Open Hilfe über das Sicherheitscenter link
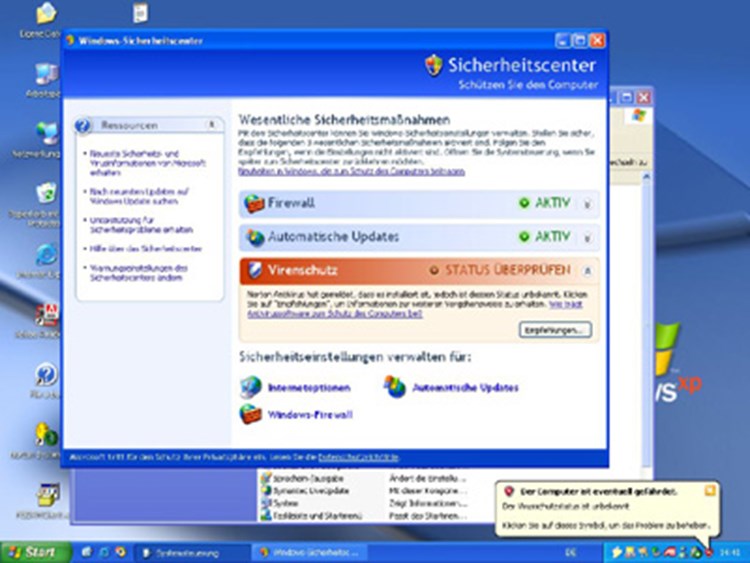Screen dimensions: 750x563 [x=145, y=249]
